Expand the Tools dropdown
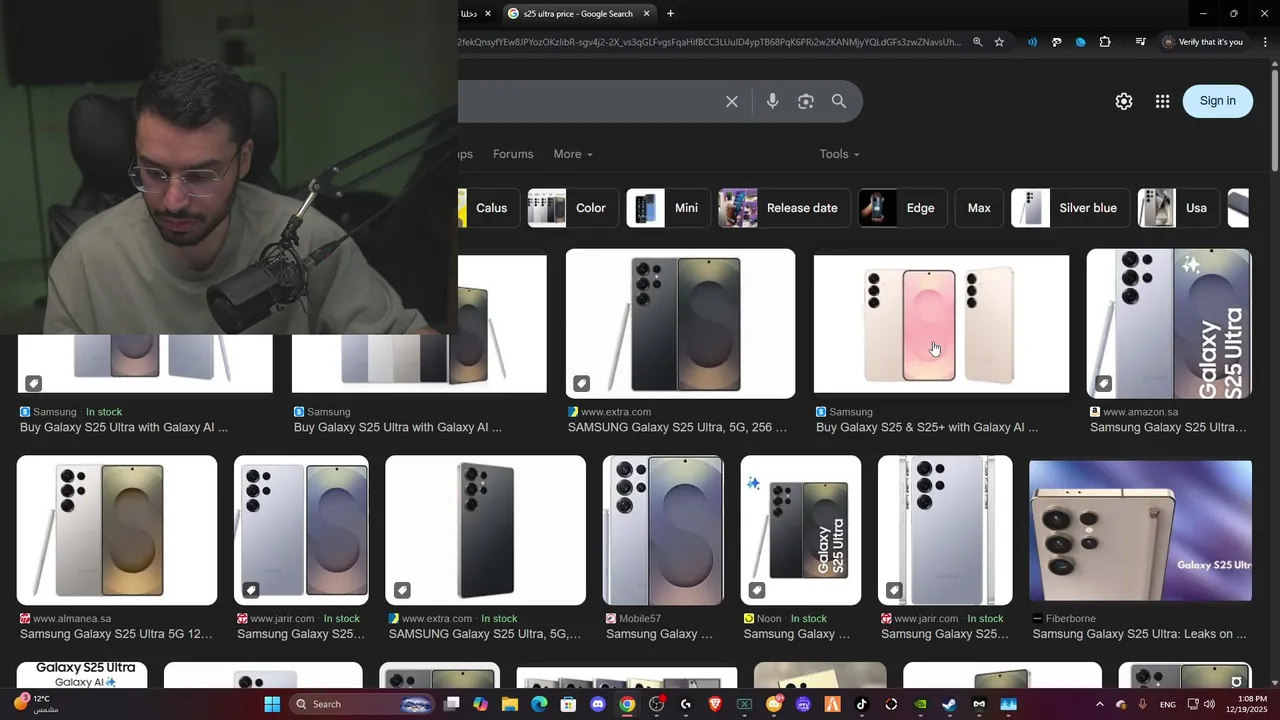Image resolution: width=1280 pixels, height=720 pixels. tap(839, 154)
